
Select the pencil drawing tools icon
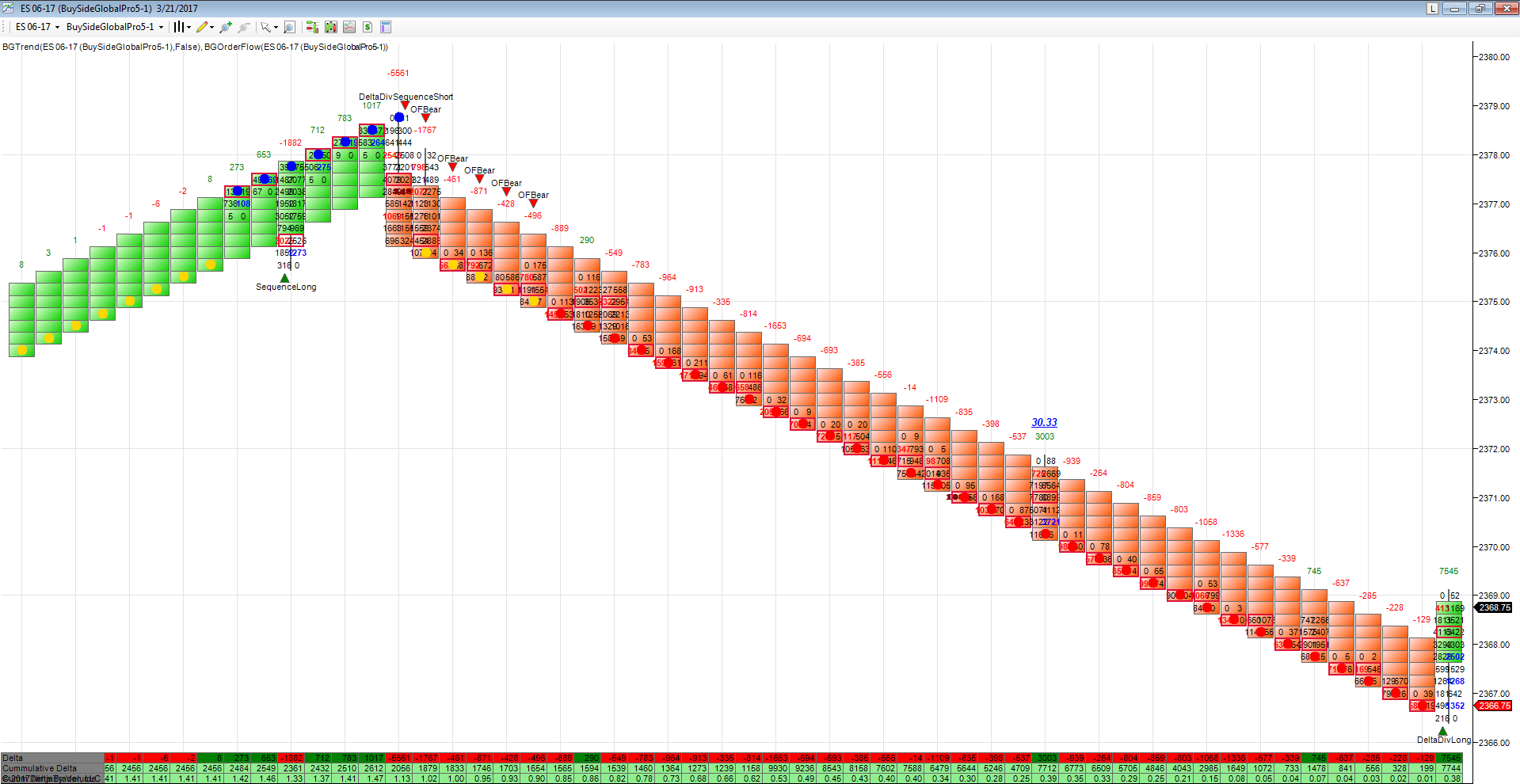point(203,27)
